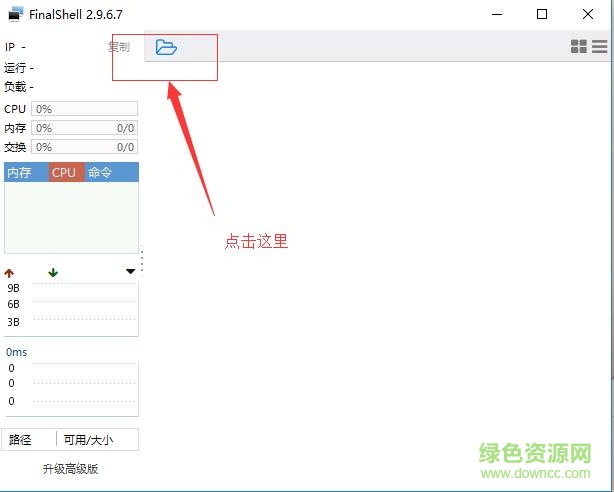Click the 交换 swap usage bar
The image size is (614, 492).
[x=85, y=147]
